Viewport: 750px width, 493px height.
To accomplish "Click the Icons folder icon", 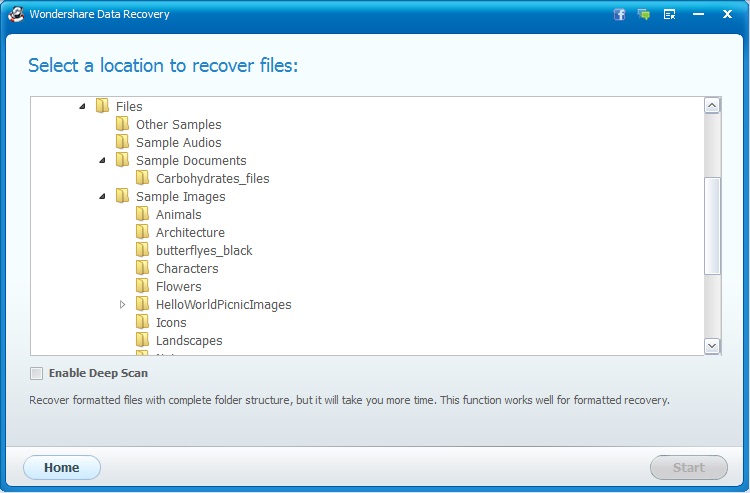I will 143,322.
